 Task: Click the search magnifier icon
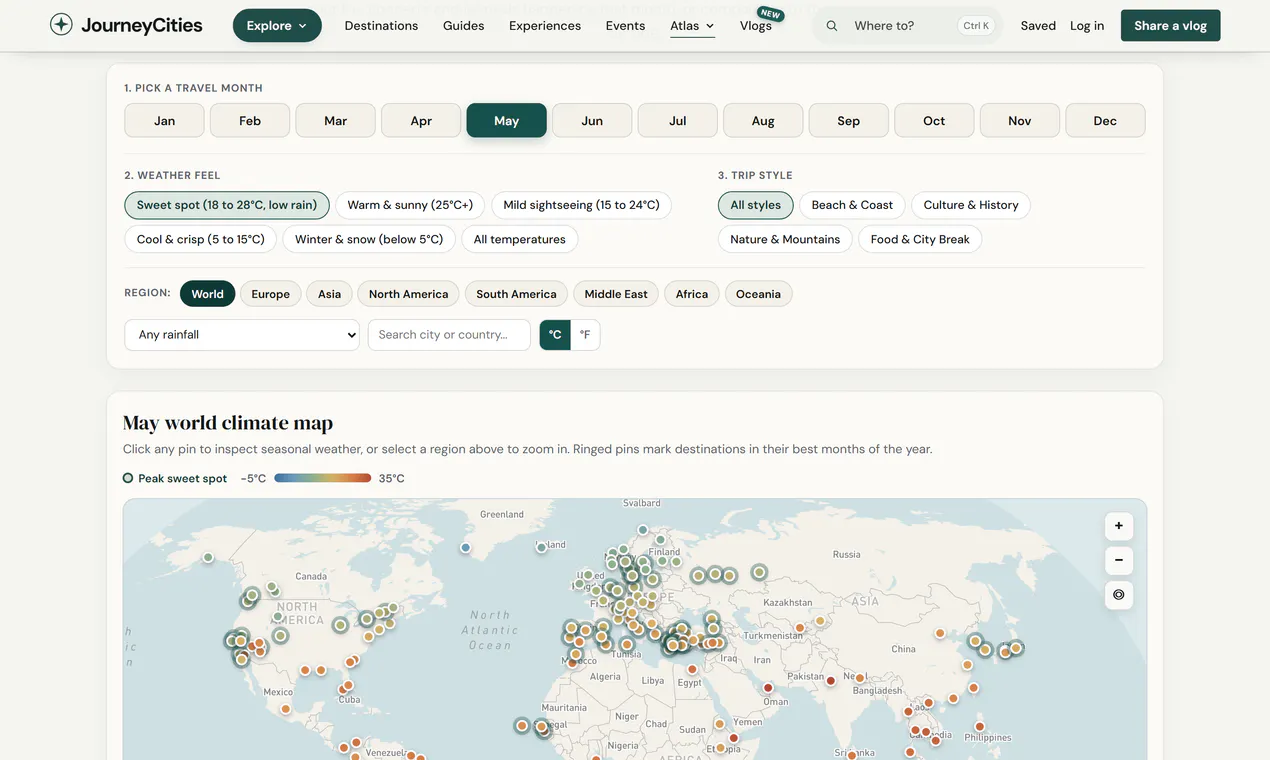coord(832,26)
